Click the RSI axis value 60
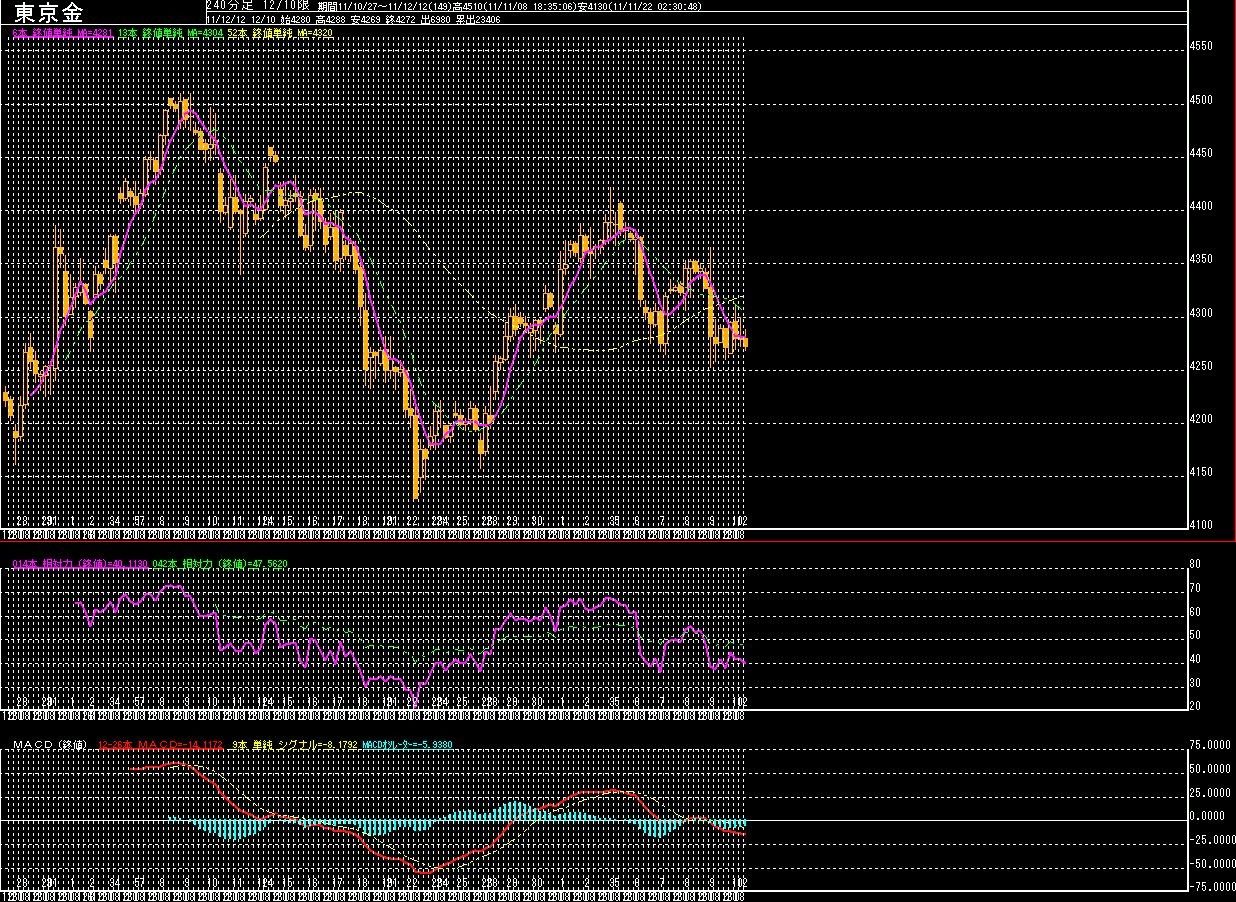The height and width of the screenshot is (902, 1236). [1194, 612]
